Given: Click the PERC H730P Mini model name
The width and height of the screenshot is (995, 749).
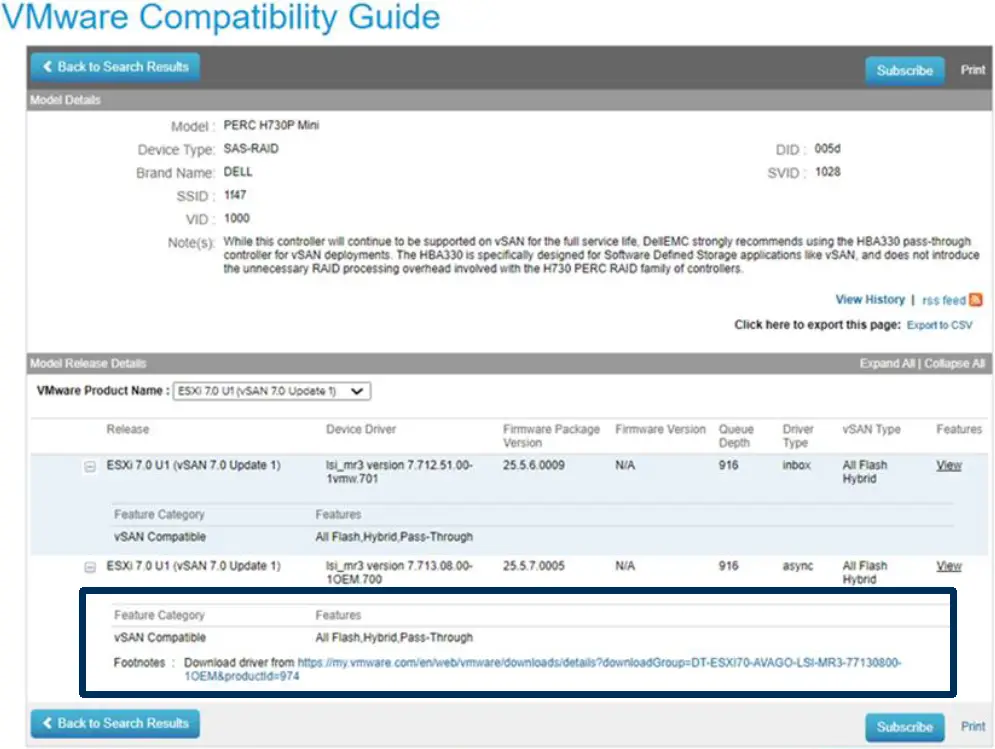Looking at the screenshot, I should tap(271, 125).
